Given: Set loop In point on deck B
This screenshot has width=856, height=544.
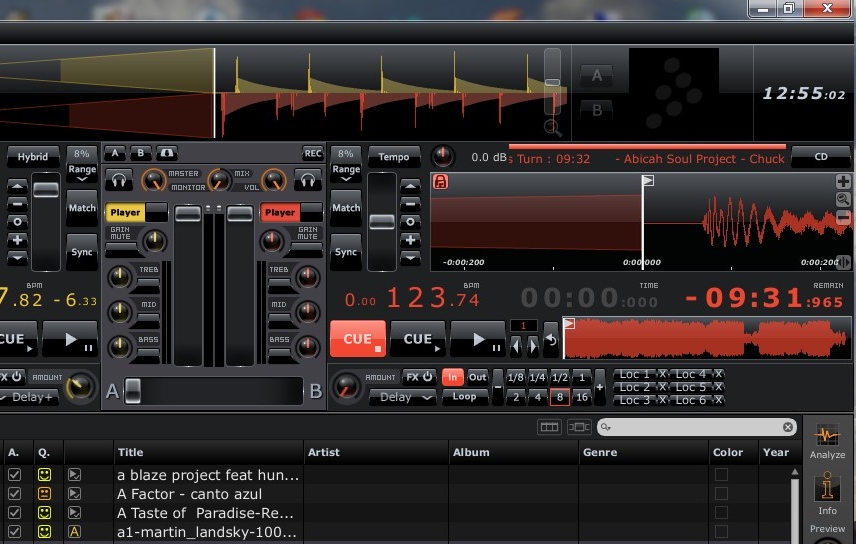Looking at the screenshot, I should tap(453, 377).
